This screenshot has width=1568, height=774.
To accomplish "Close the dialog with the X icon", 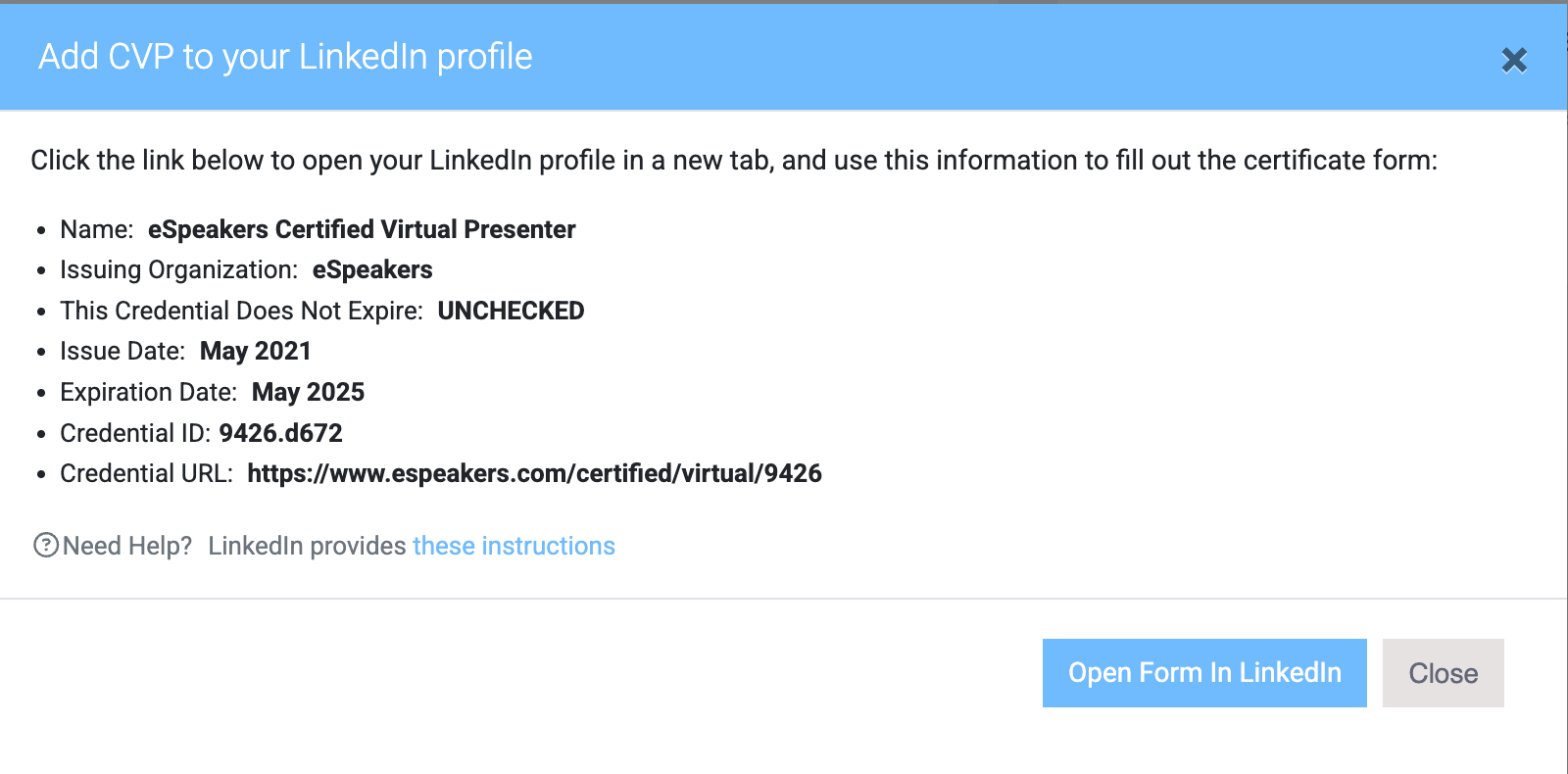I will [1514, 61].
